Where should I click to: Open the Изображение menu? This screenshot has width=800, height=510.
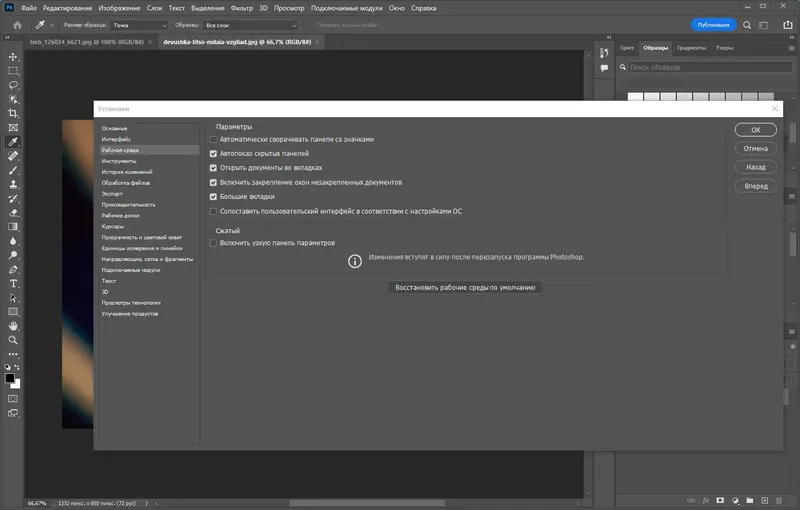pyautogui.click(x=119, y=8)
